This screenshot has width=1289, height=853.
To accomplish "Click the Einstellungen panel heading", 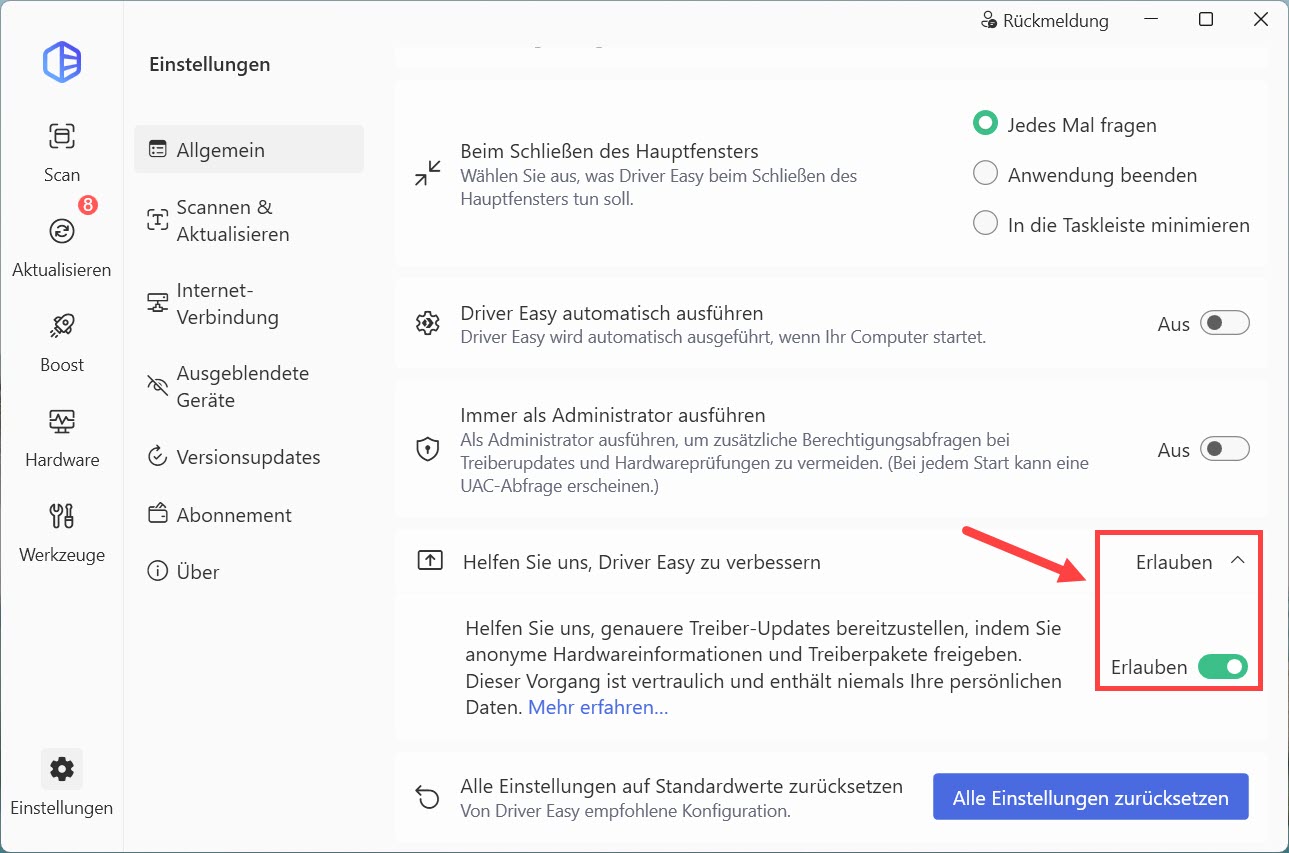I will tap(210, 64).
